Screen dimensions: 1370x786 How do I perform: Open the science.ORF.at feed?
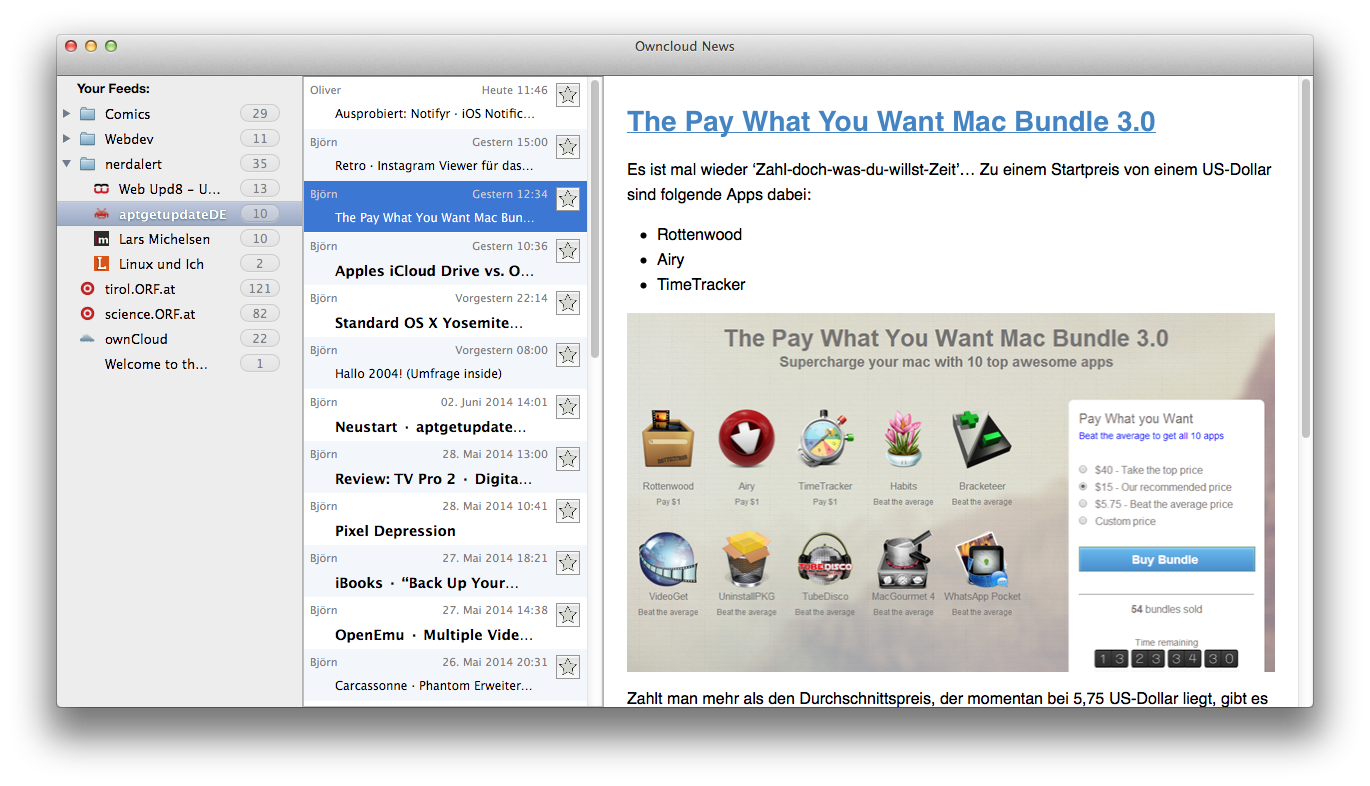pyautogui.click(x=180, y=313)
